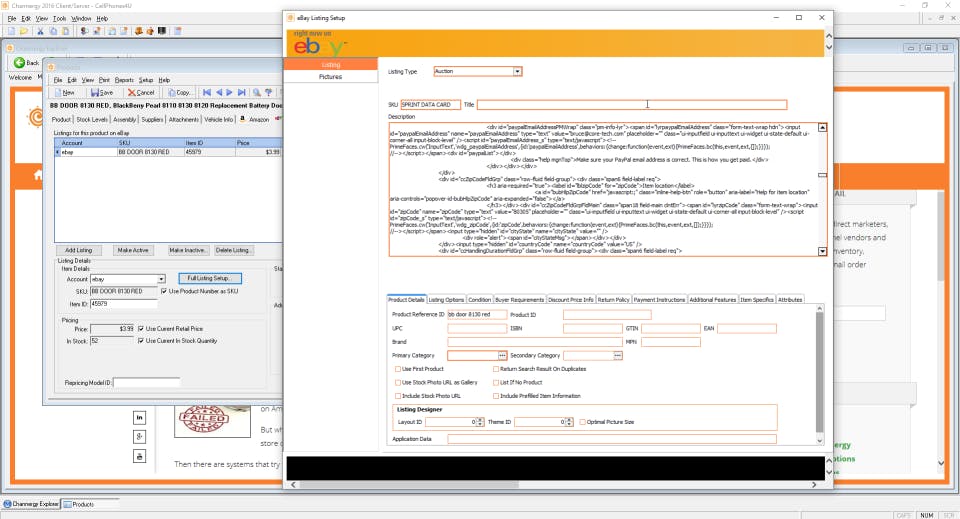
Task: Switch to the Listing Options tab
Action: click(446, 300)
